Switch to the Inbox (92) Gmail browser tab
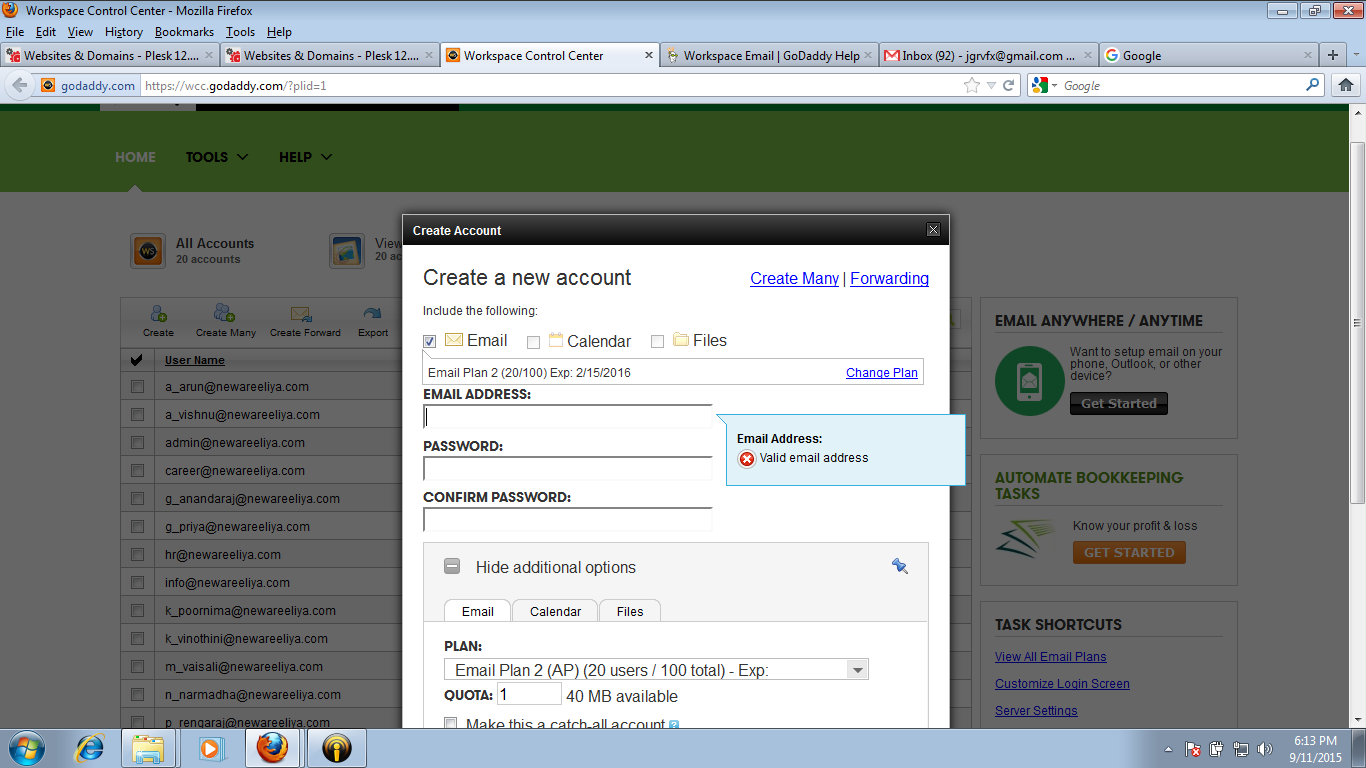Screen dimensions: 1366x768 click(988, 55)
